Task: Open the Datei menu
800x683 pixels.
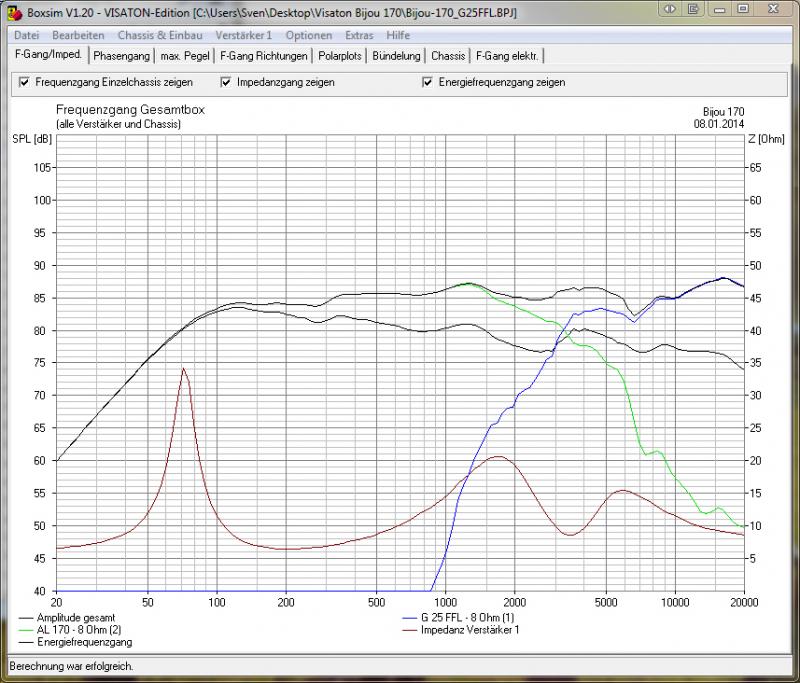Action: click(x=27, y=35)
